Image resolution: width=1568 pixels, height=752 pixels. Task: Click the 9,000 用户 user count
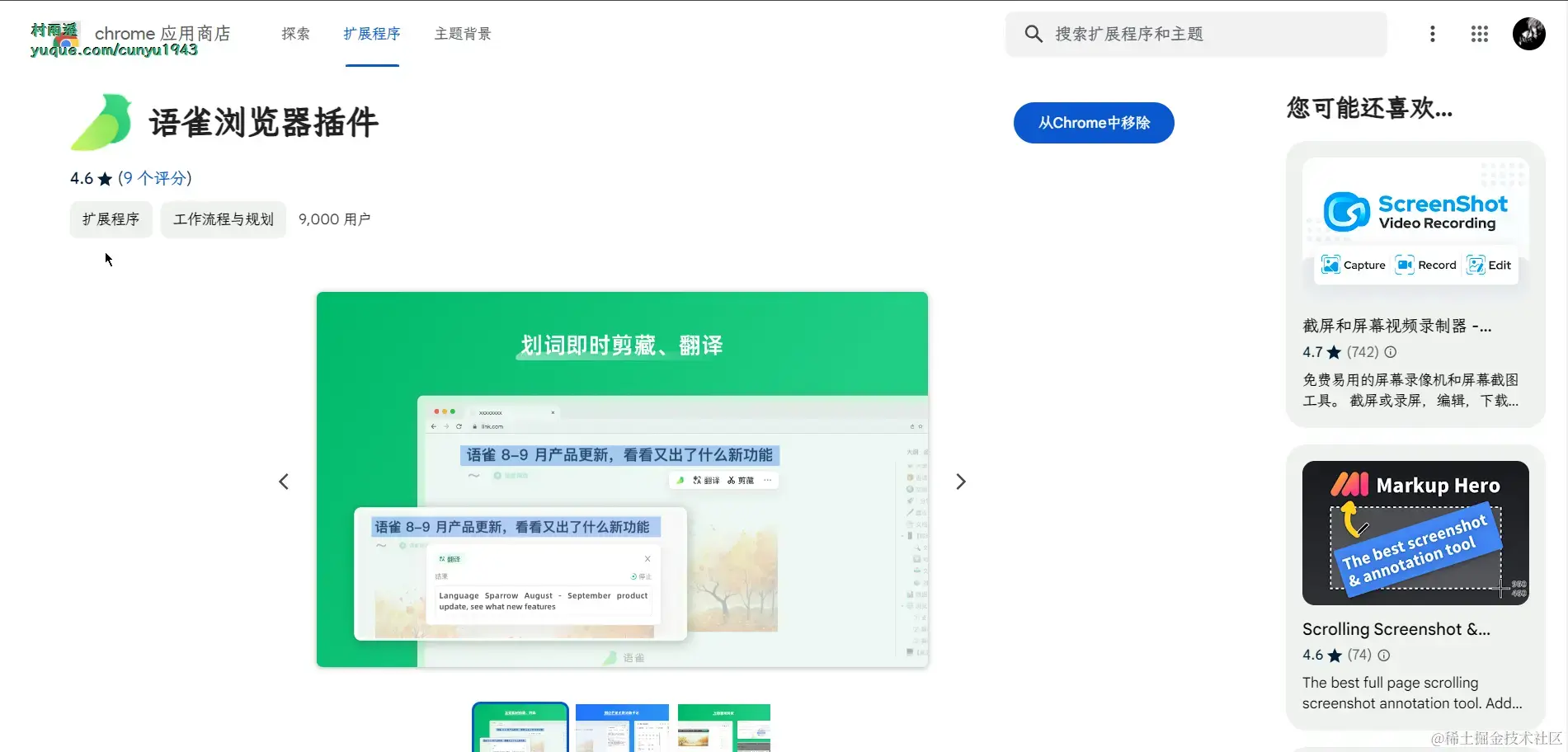click(334, 219)
